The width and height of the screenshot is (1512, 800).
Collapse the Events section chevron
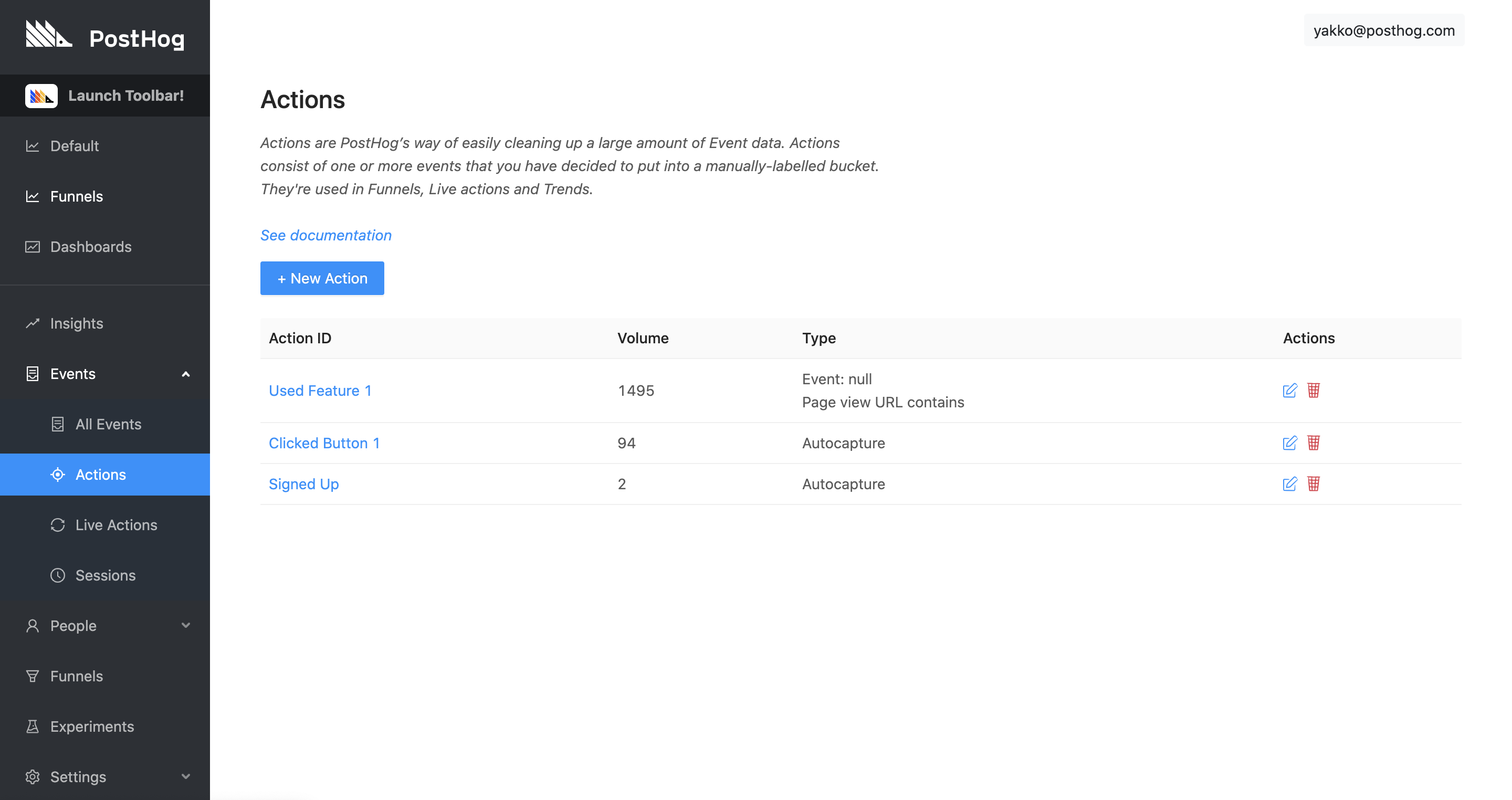[x=186, y=374]
